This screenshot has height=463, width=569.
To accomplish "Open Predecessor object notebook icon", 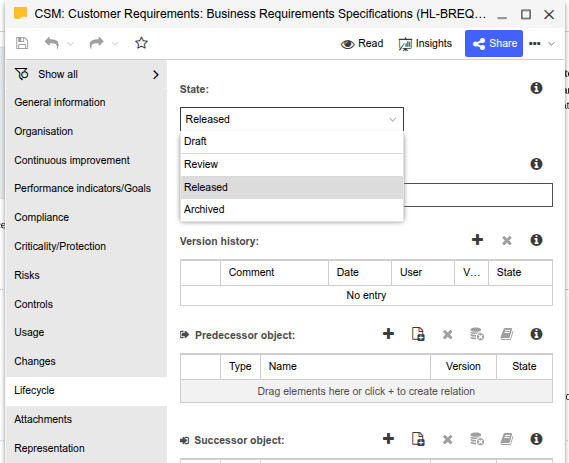I will tap(507, 334).
